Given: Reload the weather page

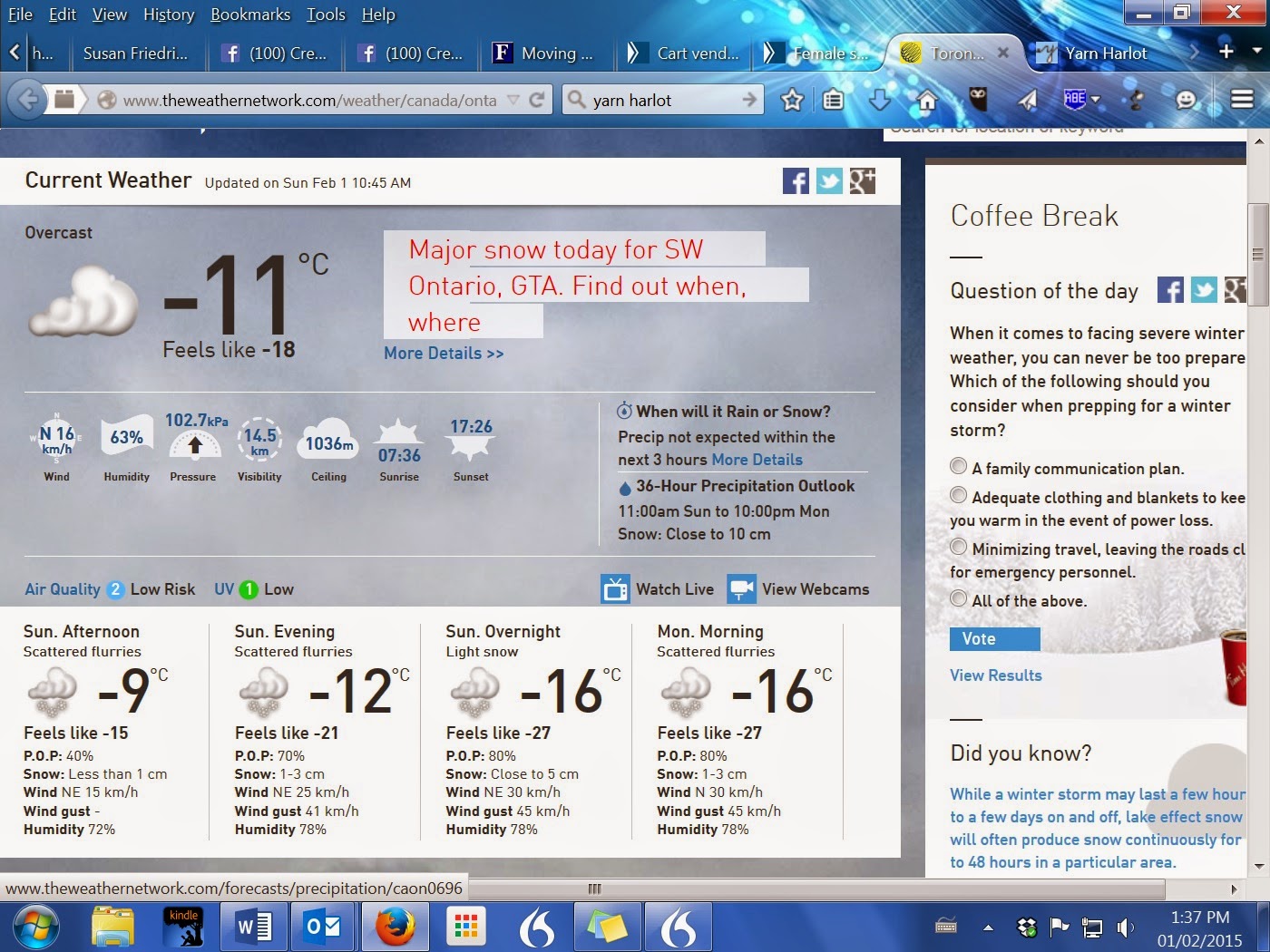Looking at the screenshot, I should [537, 100].
